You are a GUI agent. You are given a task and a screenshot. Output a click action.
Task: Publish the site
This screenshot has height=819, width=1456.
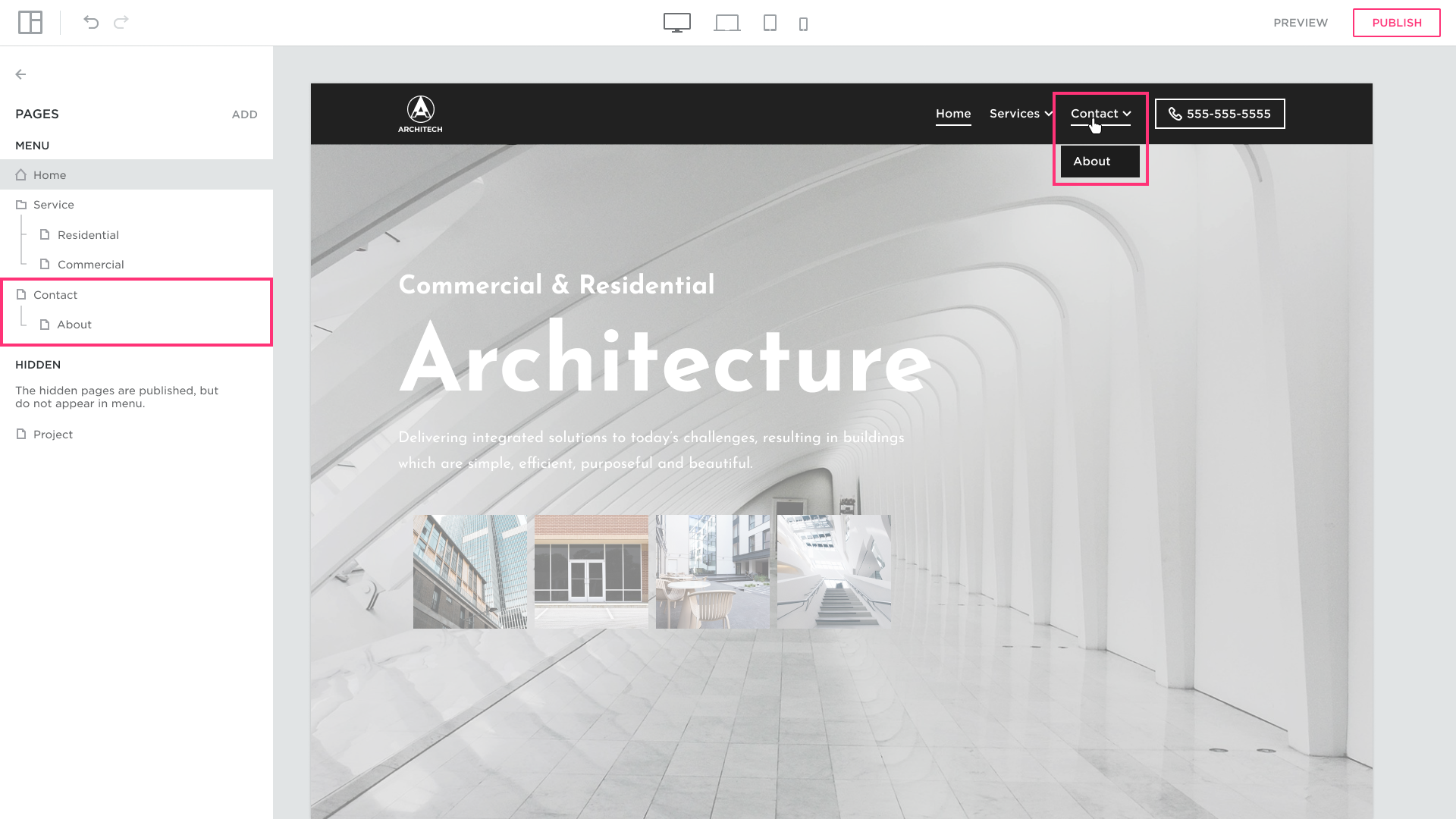point(1397,23)
